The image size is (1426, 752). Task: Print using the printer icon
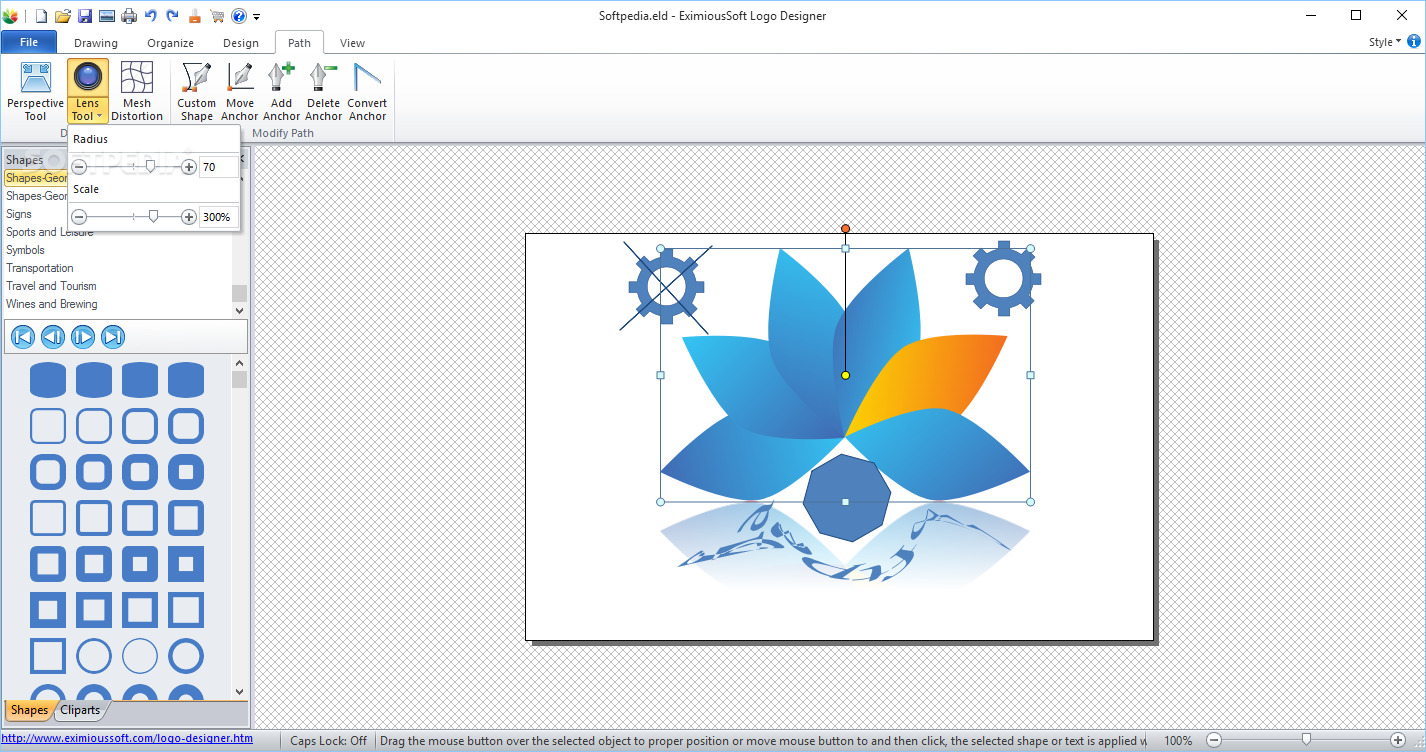coord(129,16)
